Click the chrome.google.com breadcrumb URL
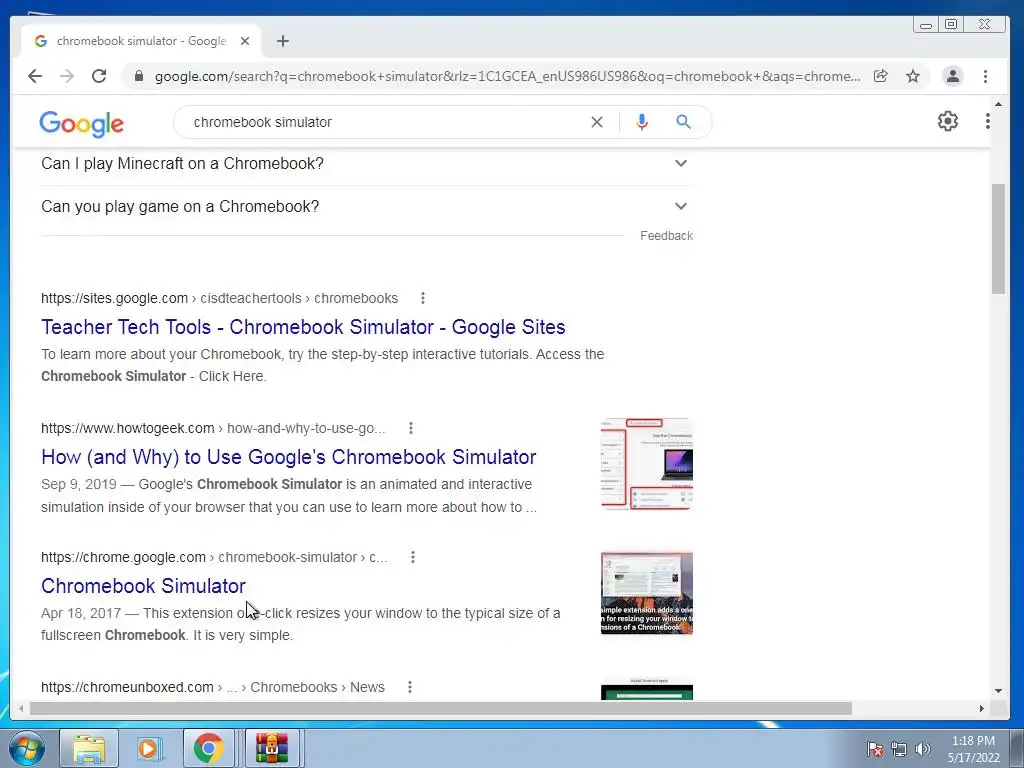The width and height of the screenshot is (1024, 768). (214, 557)
